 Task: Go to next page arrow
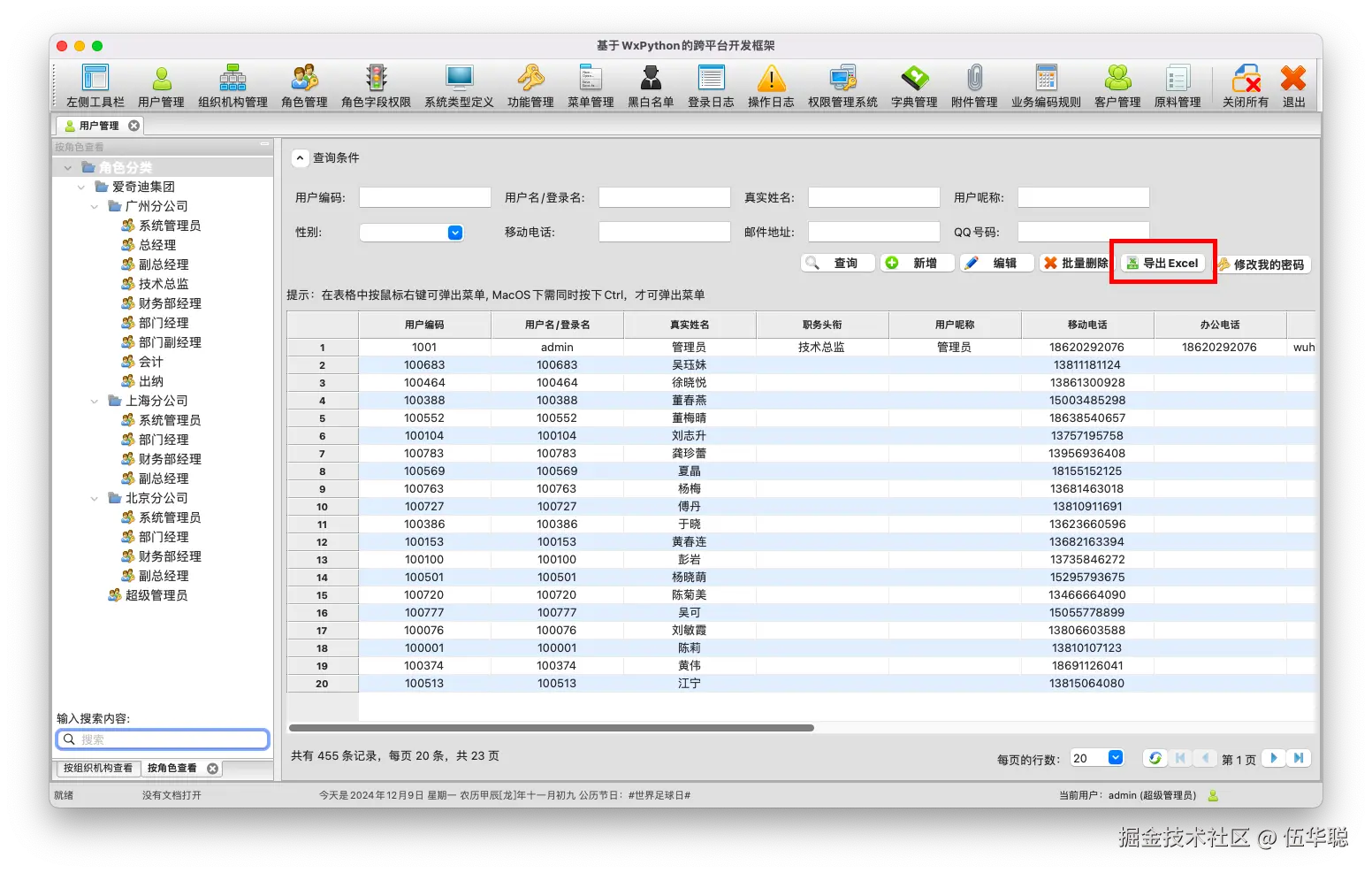(x=1274, y=758)
